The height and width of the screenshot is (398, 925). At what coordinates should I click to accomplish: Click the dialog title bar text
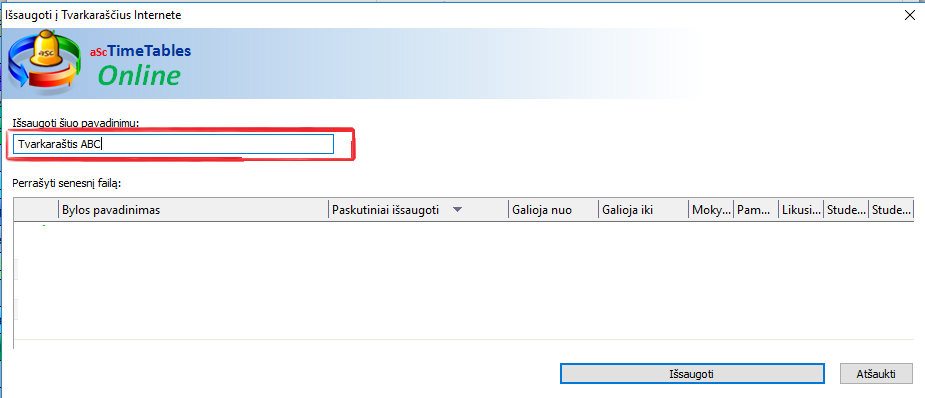(93, 15)
